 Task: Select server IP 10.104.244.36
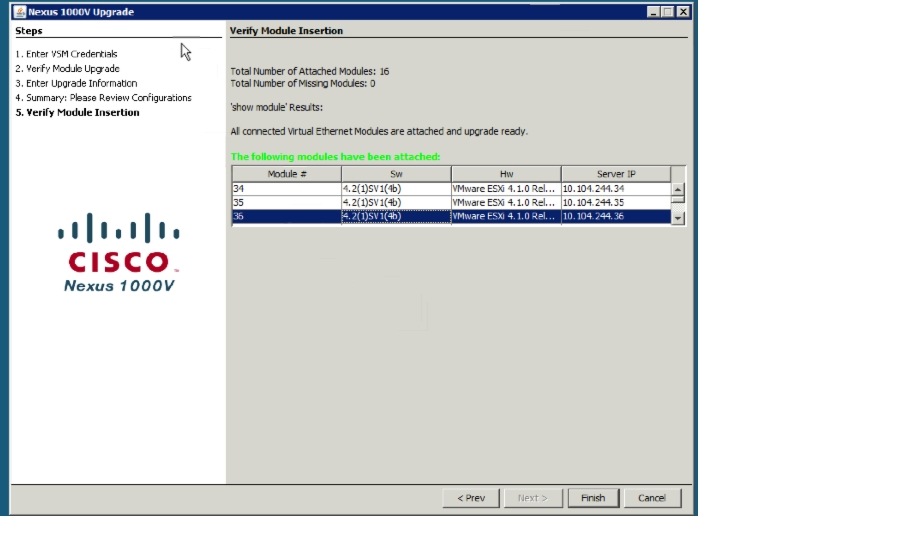click(616, 216)
